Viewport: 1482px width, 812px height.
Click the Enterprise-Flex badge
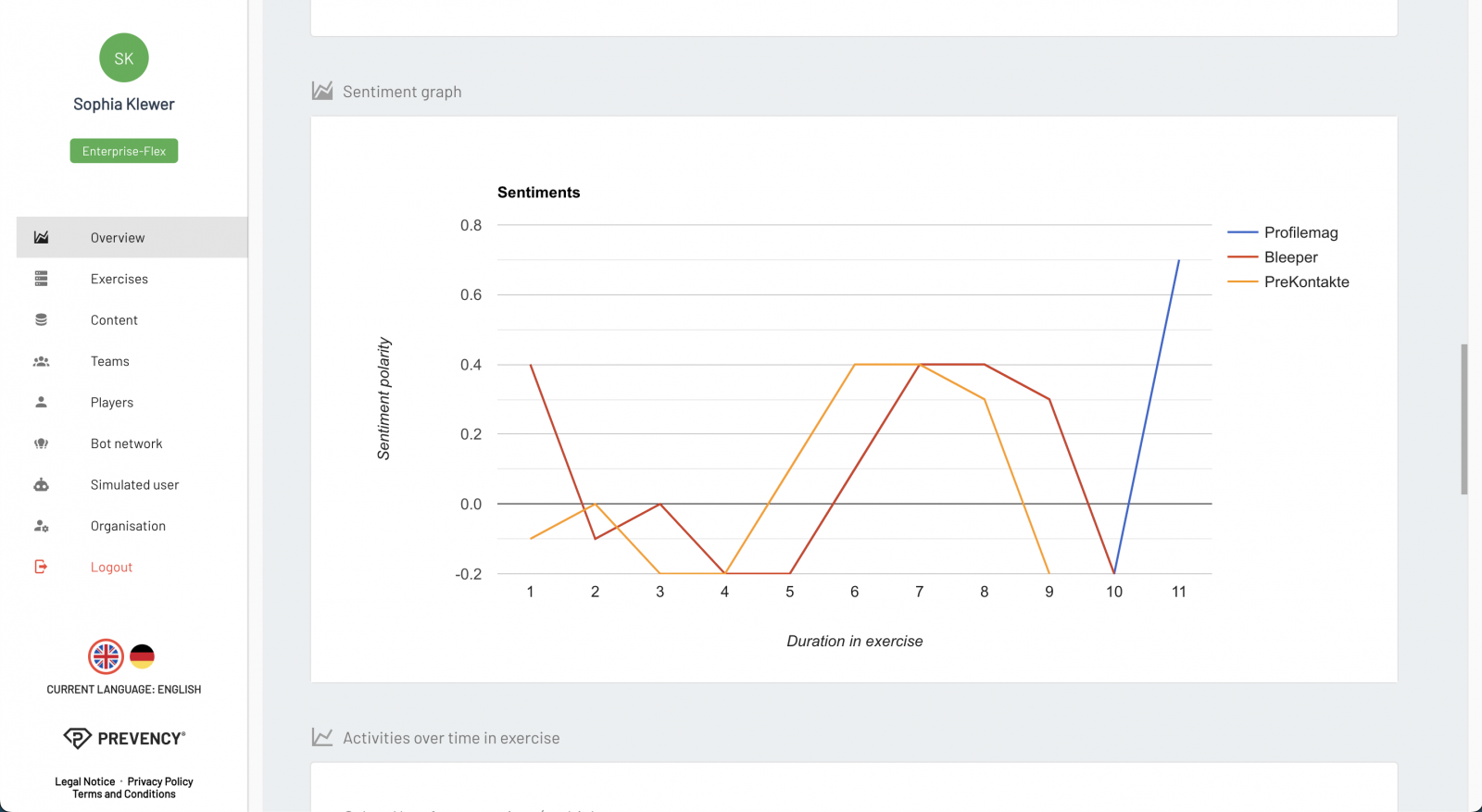(x=123, y=150)
